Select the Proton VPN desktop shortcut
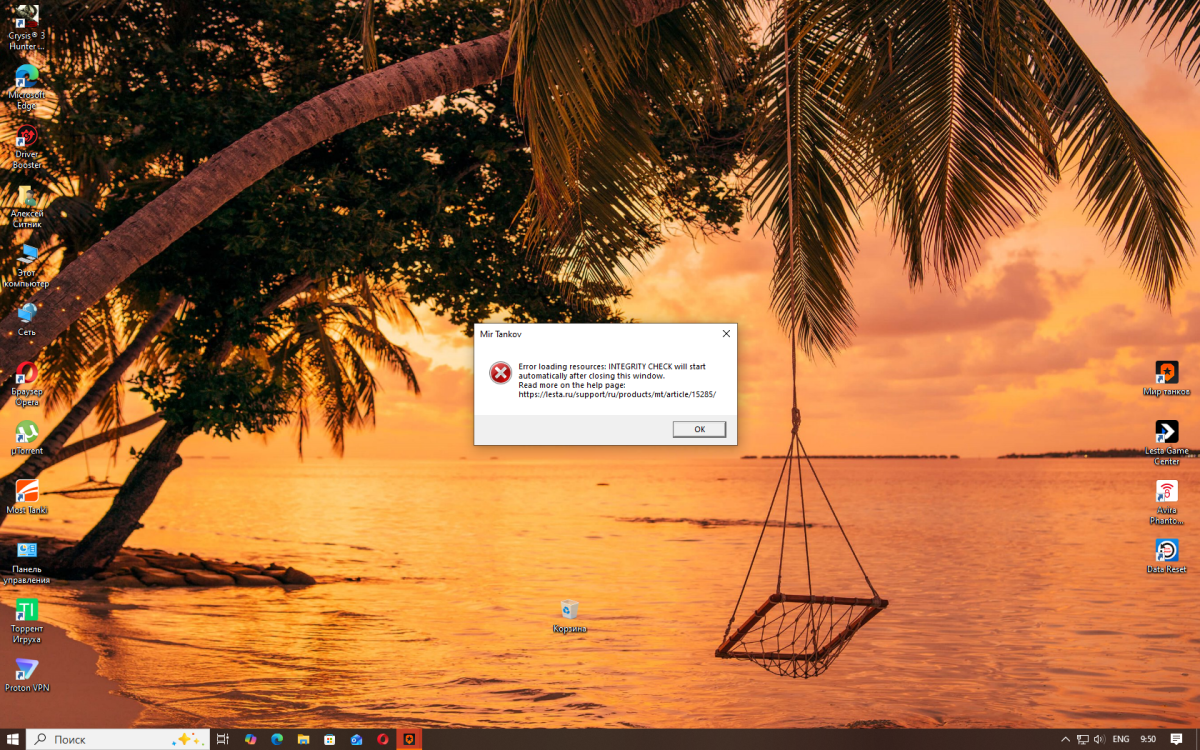 (x=27, y=676)
